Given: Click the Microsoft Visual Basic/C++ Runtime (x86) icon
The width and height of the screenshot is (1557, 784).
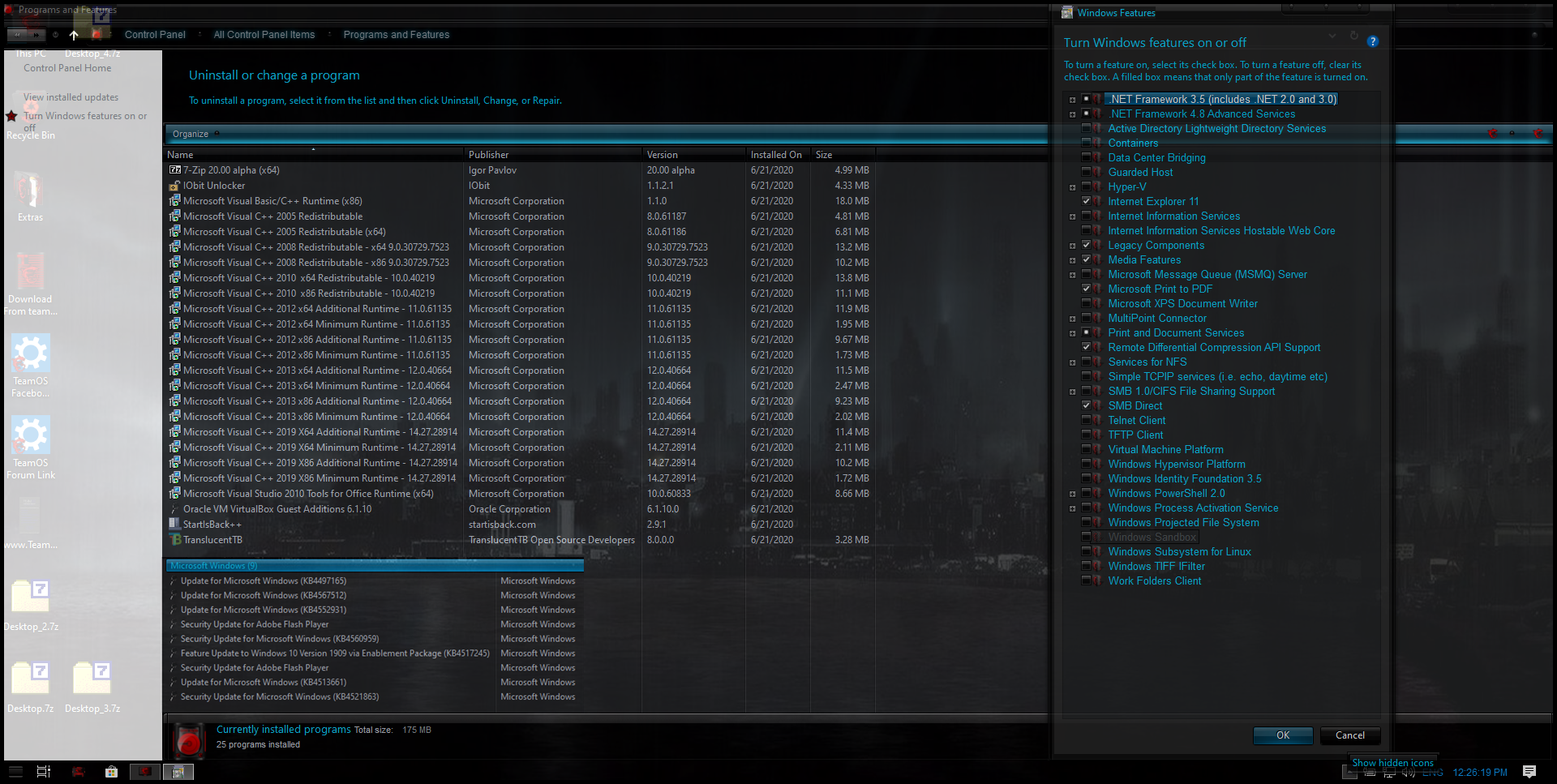Looking at the screenshot, I should pos(174,201).
